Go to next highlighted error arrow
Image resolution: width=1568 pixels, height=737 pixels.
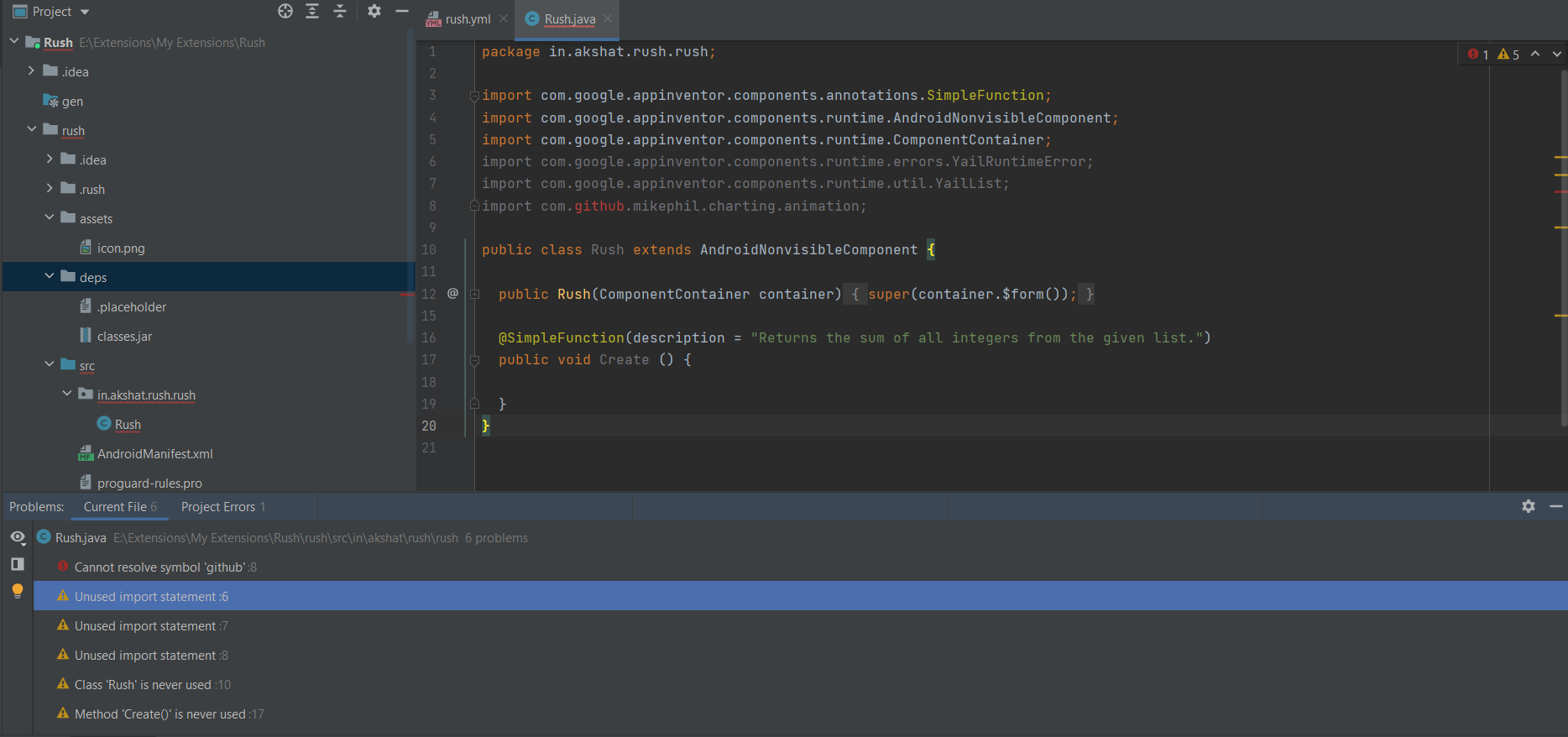click(x=1557, y=54)
